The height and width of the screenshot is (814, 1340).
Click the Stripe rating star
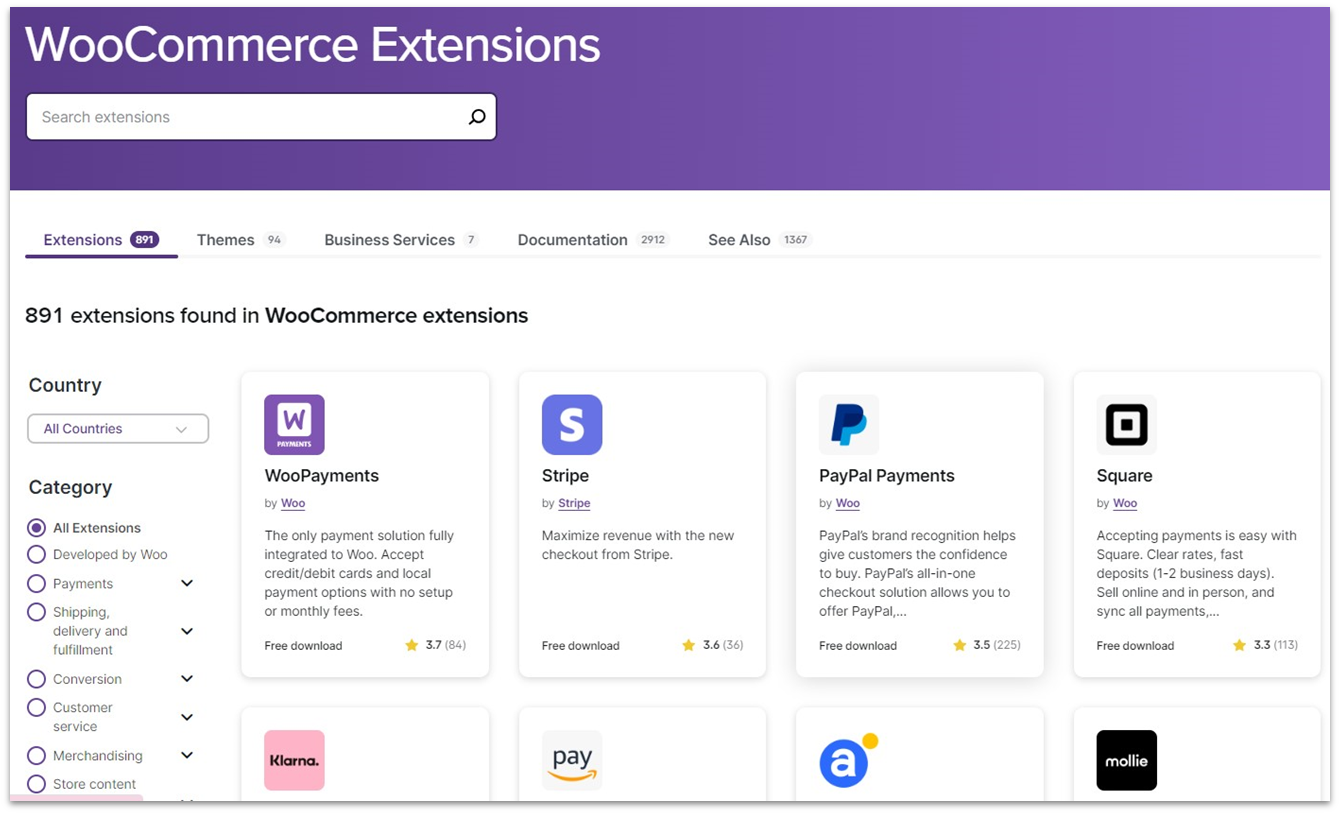[x=689, y=646]
